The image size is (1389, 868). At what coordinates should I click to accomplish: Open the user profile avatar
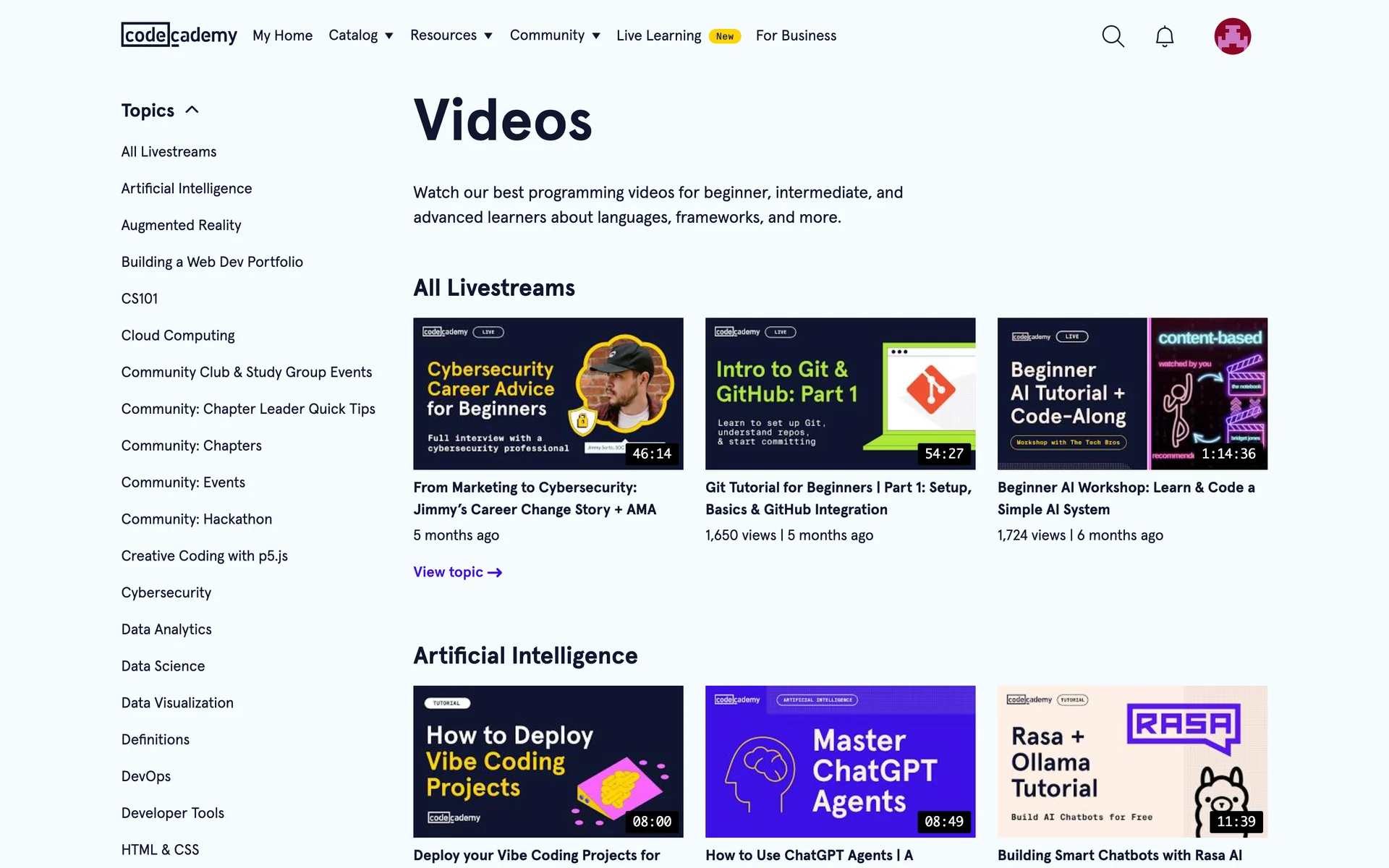click(1232, 36)
